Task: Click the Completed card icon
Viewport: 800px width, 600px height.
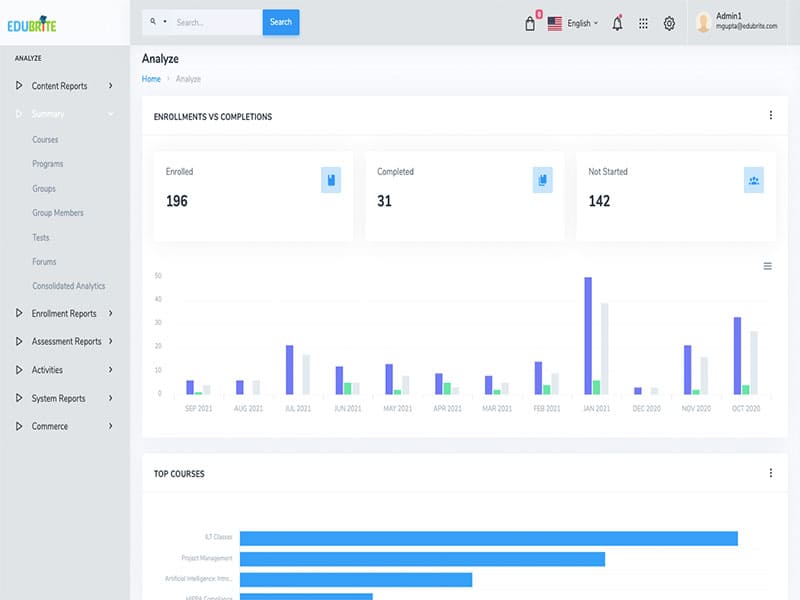Action: pyautogui.click(x=542, y=180)
